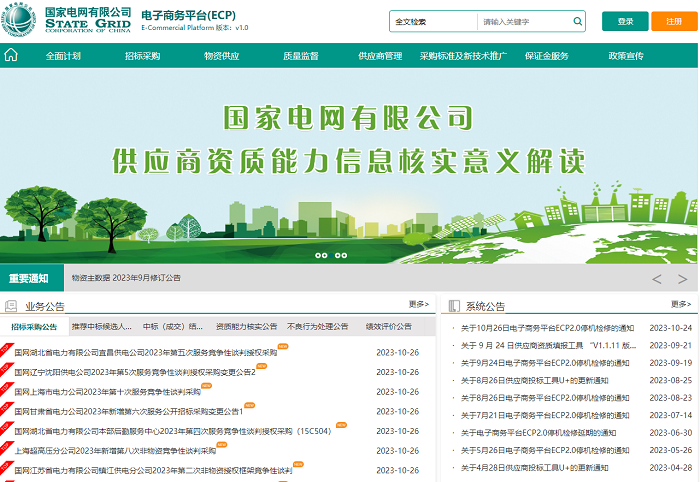
Task: Click 电子商务平台(ECP) title text
Action: pyautogui.click(x=188, y=15)
